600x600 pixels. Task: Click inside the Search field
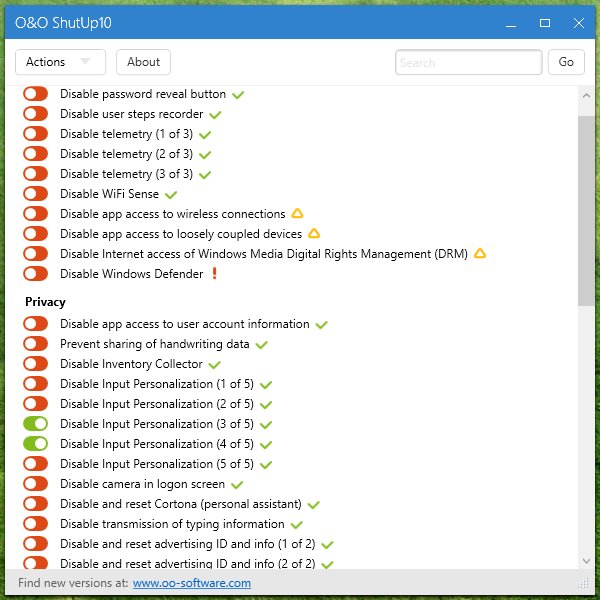pyautogui.click(x=469, y=62)
